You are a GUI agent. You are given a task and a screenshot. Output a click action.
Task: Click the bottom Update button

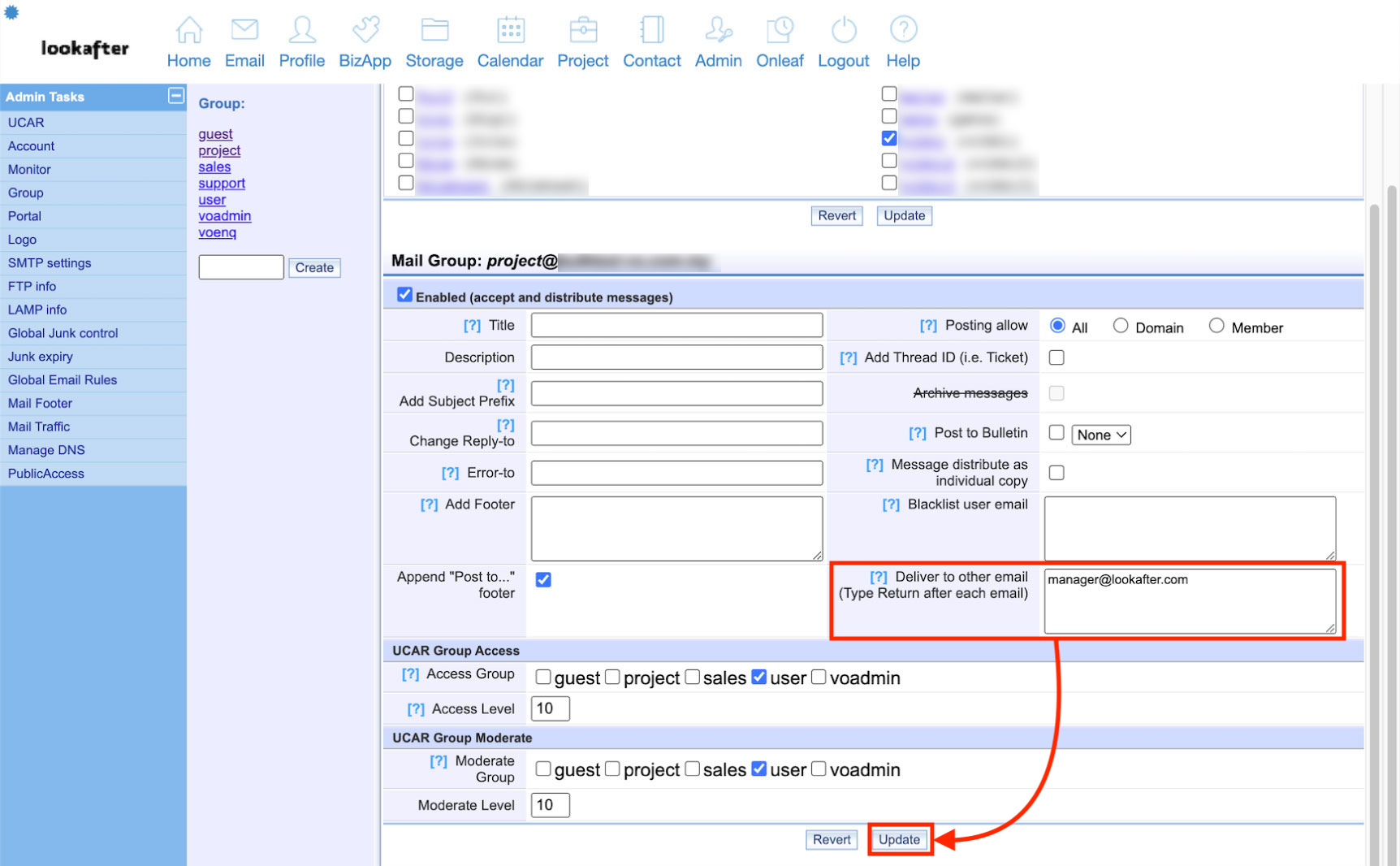point(899,839)
